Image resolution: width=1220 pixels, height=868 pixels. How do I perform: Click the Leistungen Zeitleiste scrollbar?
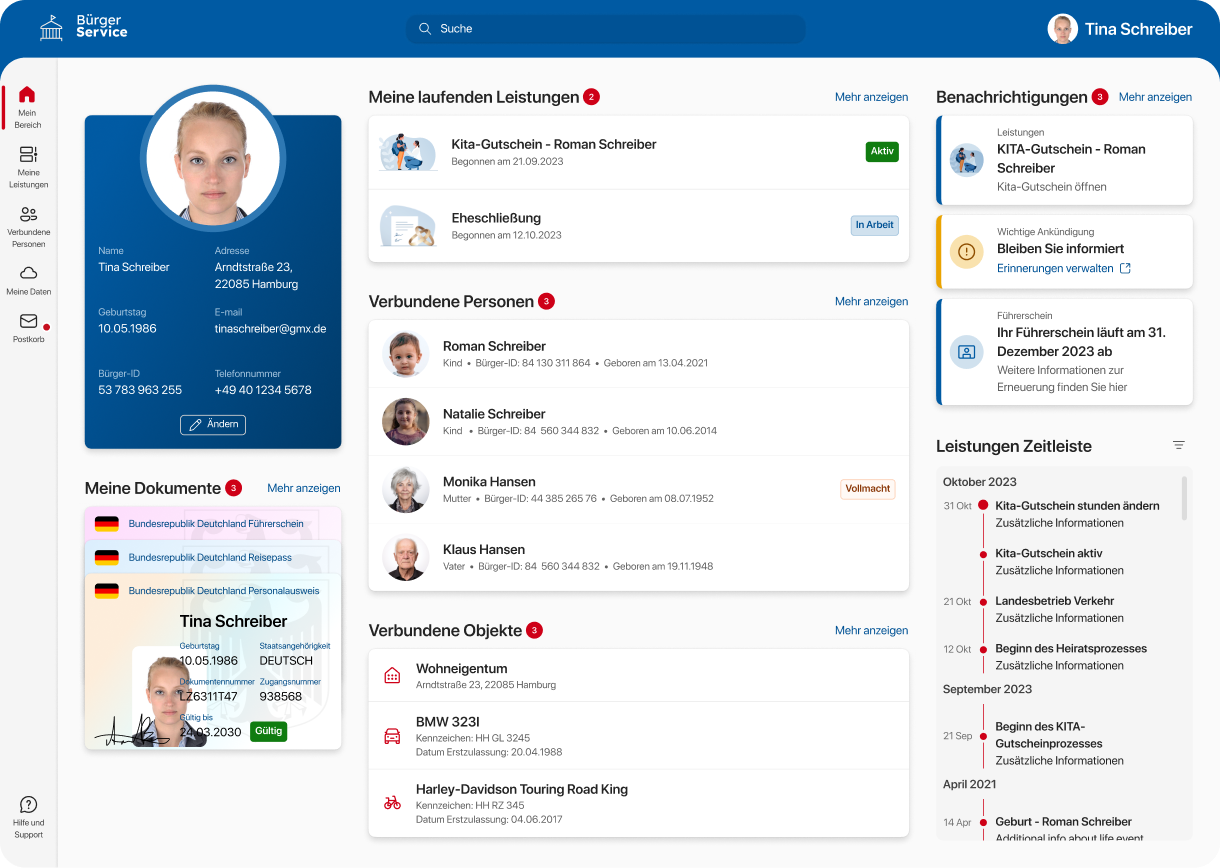[x=1185, y=498]
